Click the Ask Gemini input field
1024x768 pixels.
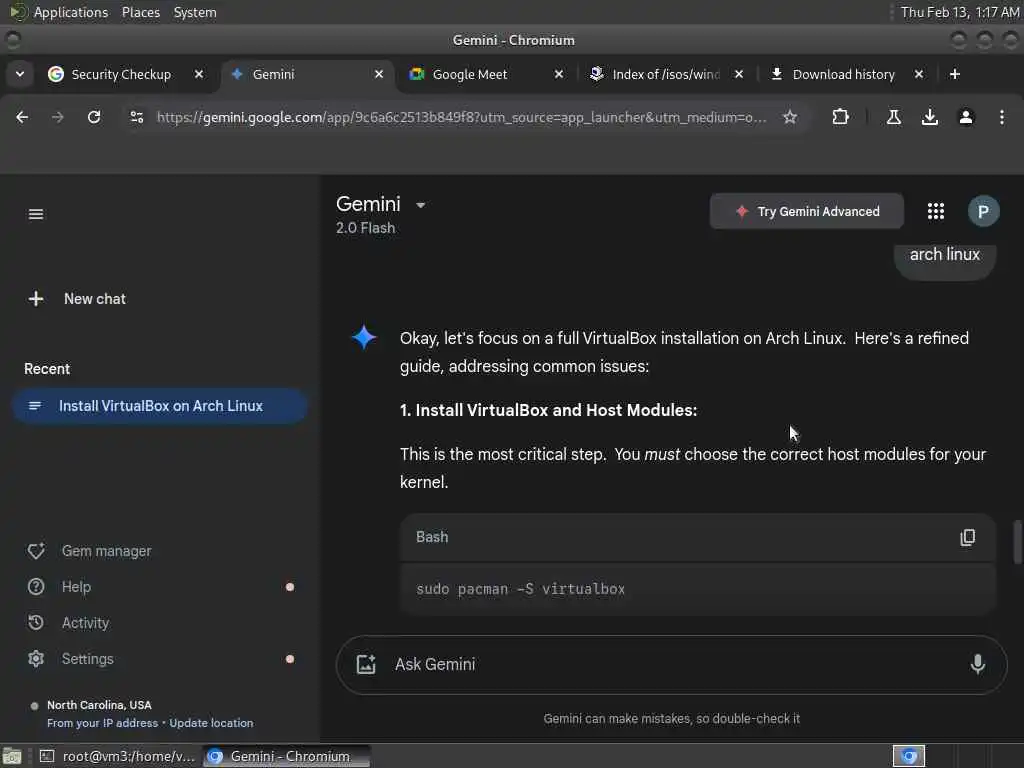[x=671, y=665]
